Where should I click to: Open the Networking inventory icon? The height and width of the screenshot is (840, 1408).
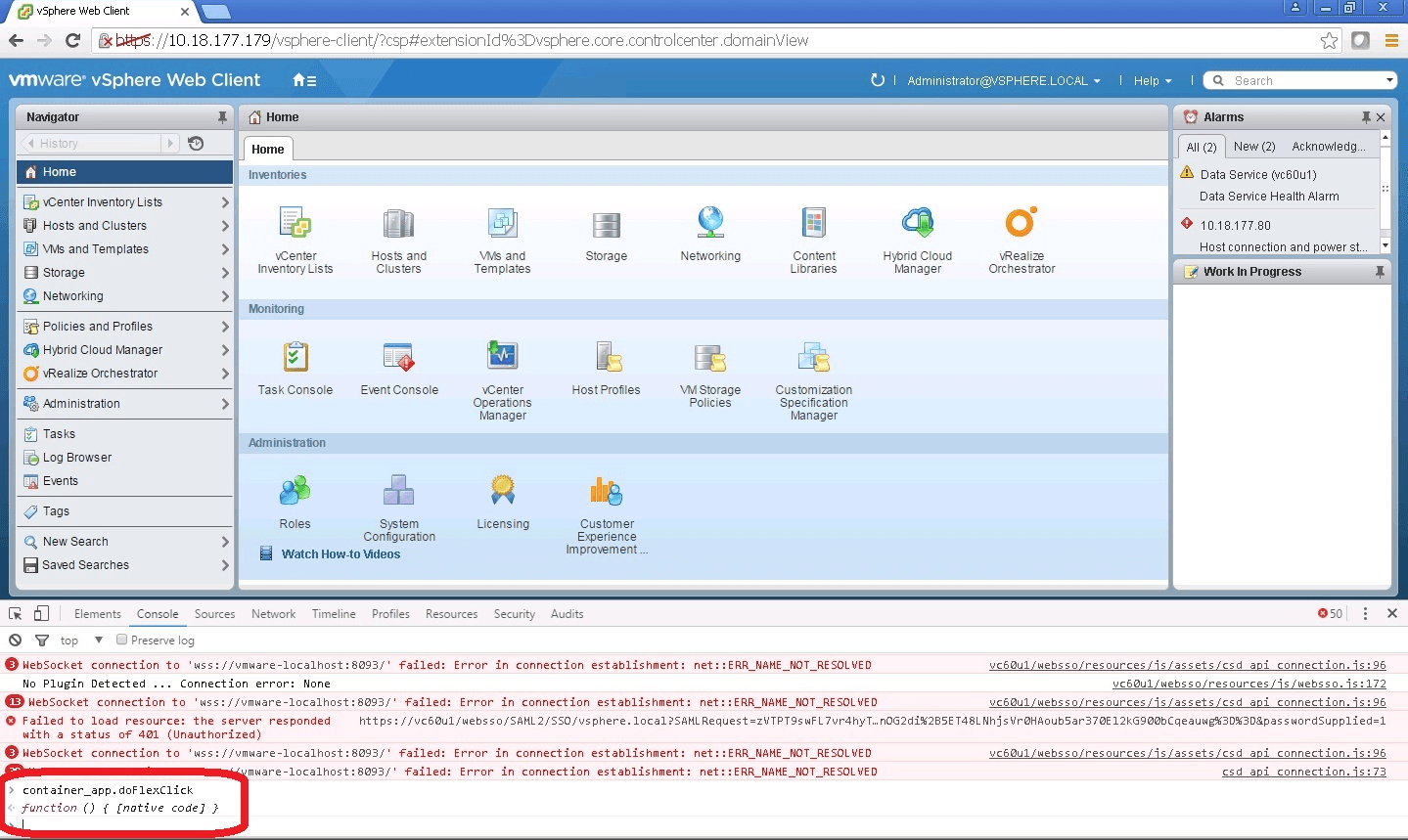click(709, 227)
